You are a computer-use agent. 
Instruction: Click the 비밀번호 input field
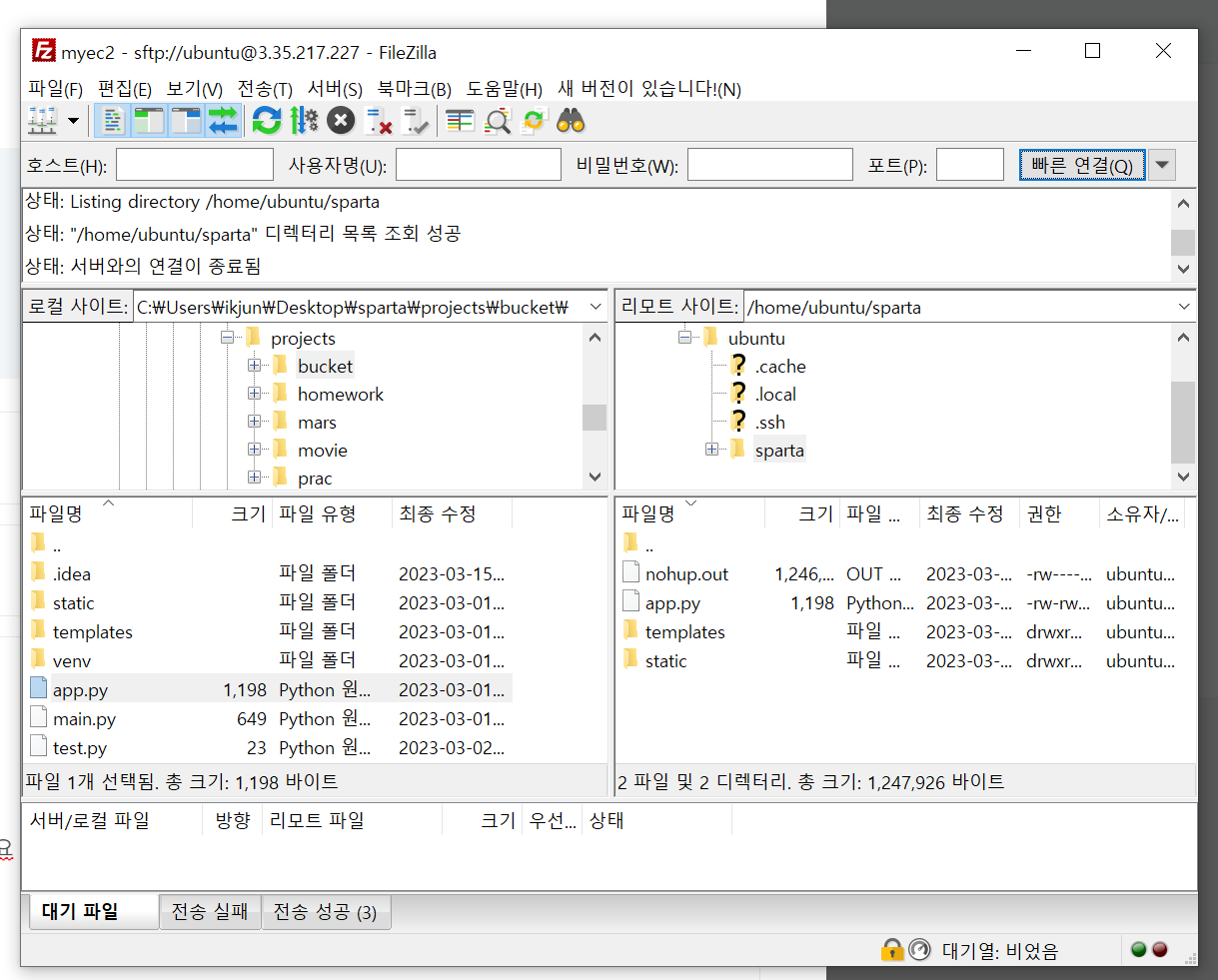click(770, 165)
